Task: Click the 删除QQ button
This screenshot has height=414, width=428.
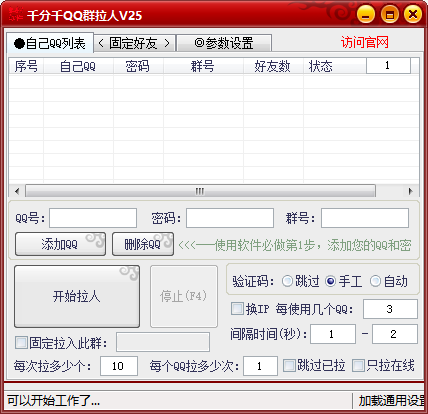Action: click(x=143, y=244)
